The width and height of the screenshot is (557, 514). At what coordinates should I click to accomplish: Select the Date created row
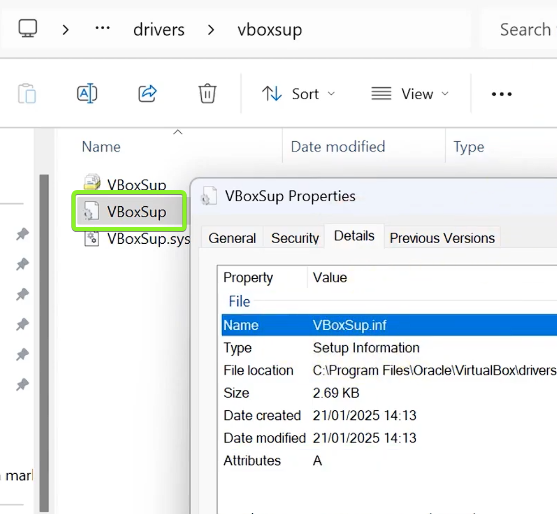point(389,416)
